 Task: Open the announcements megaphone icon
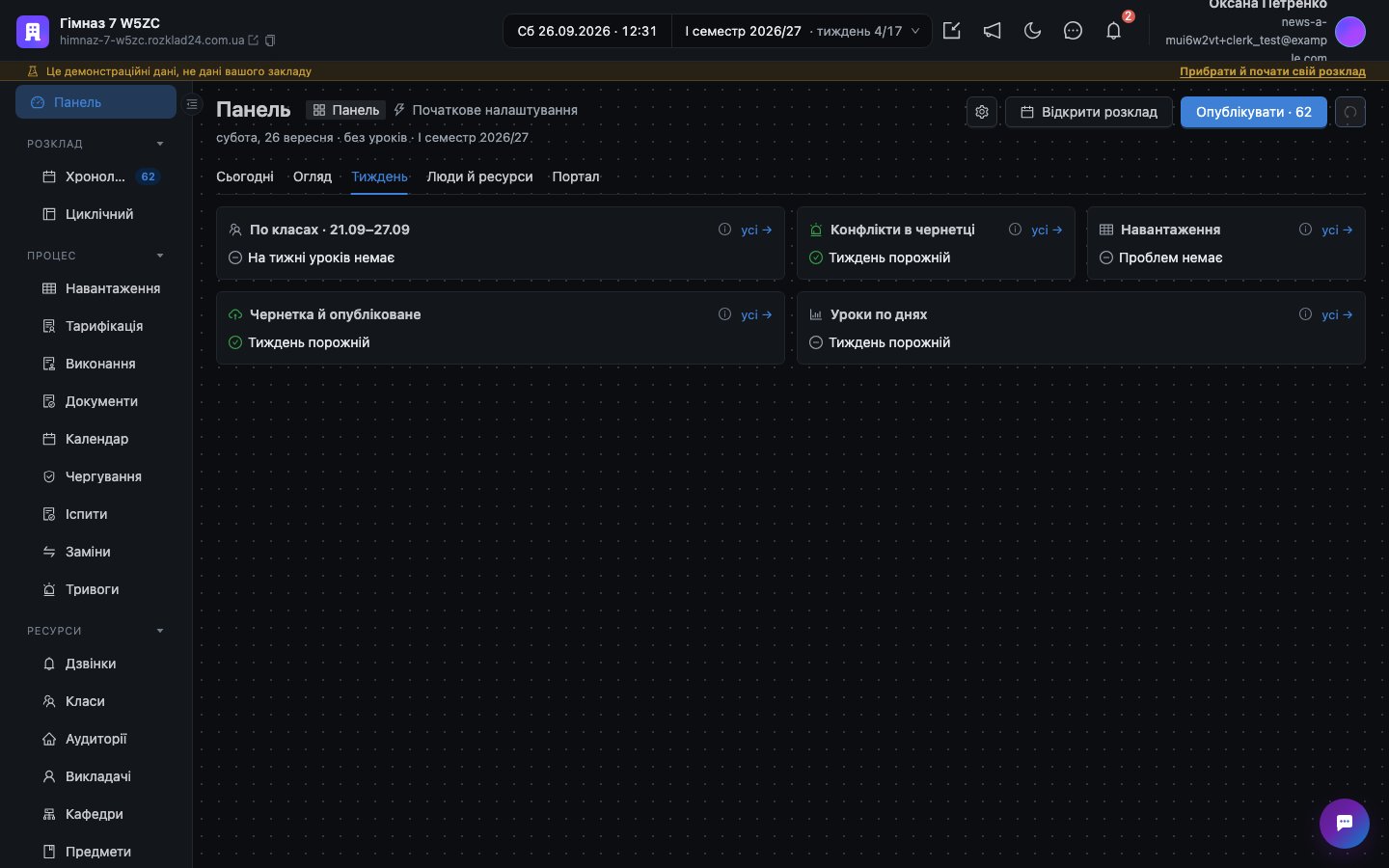[993, 31]
